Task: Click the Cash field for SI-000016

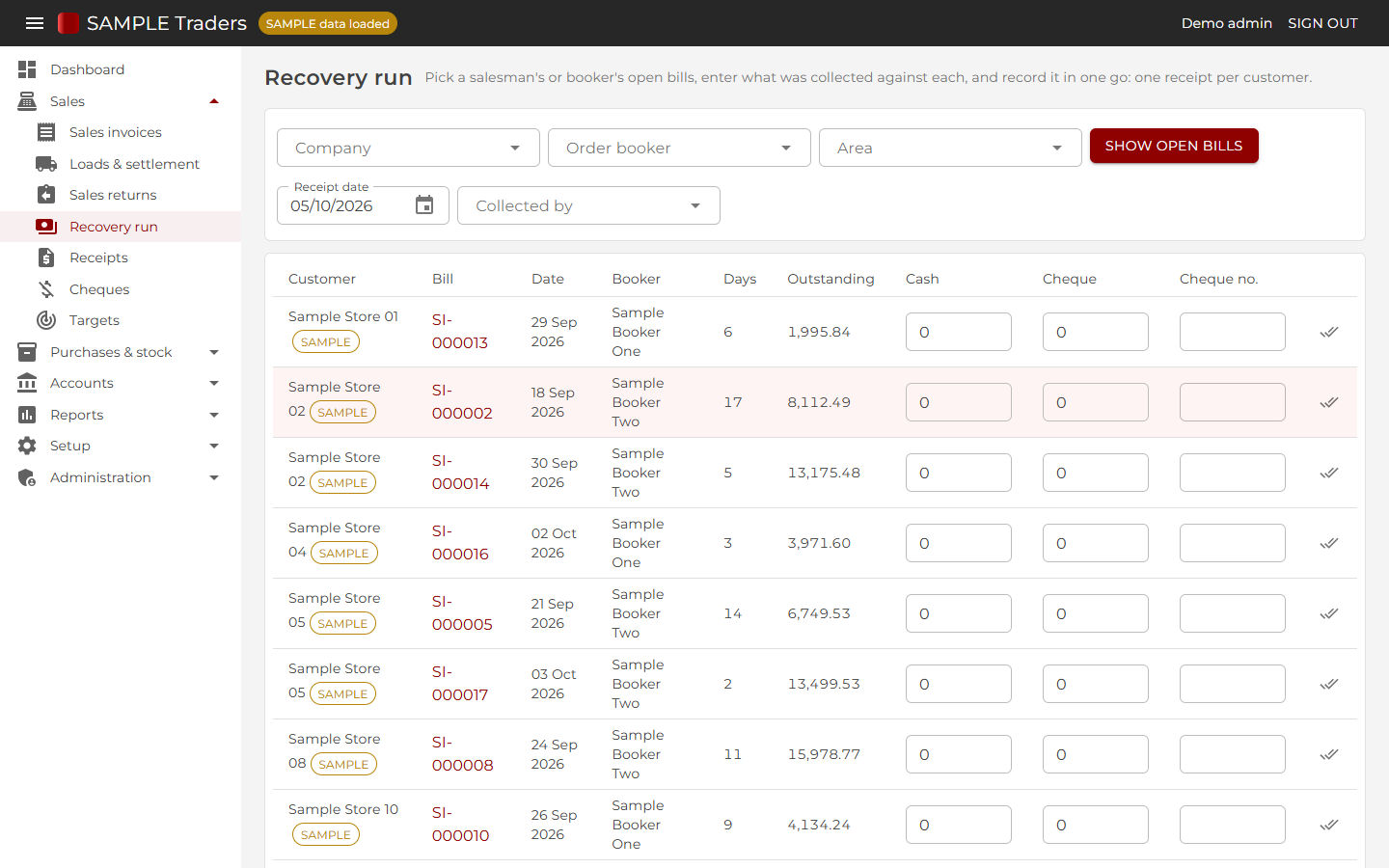Action: [x=959, y=543]
